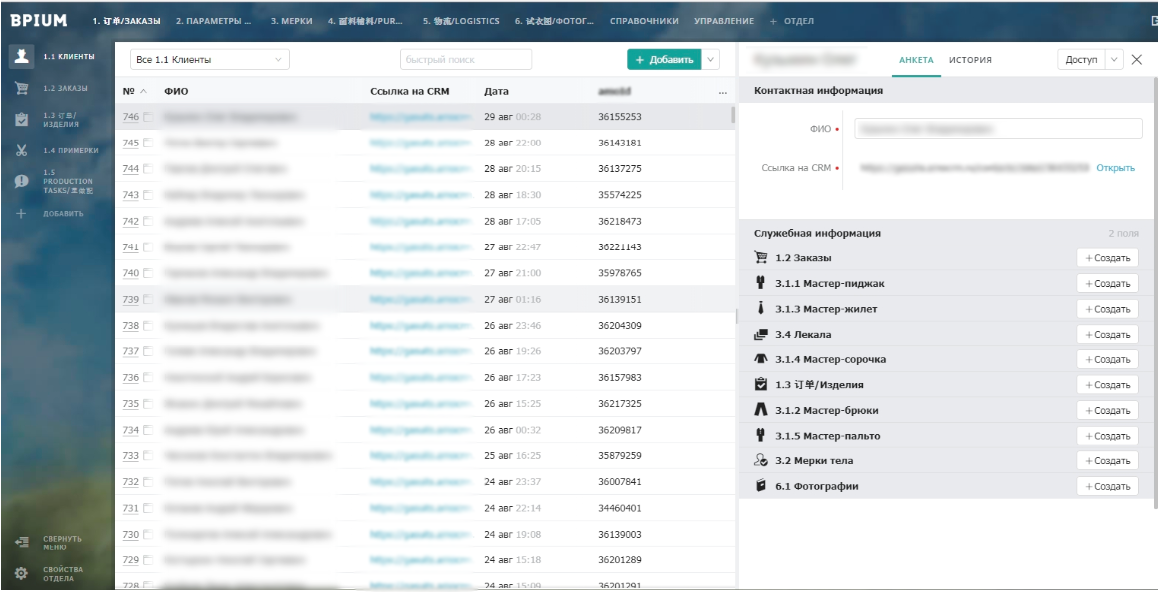Viewport: 1159px width, 592px height.
Task: Select the cell with ID 36155253
Action: pyautogui.click(x=619, y=117)
